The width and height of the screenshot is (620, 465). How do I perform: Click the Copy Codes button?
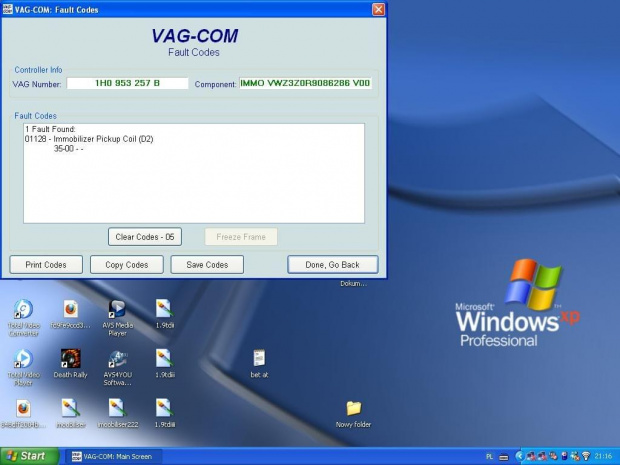tap(127, 265)
